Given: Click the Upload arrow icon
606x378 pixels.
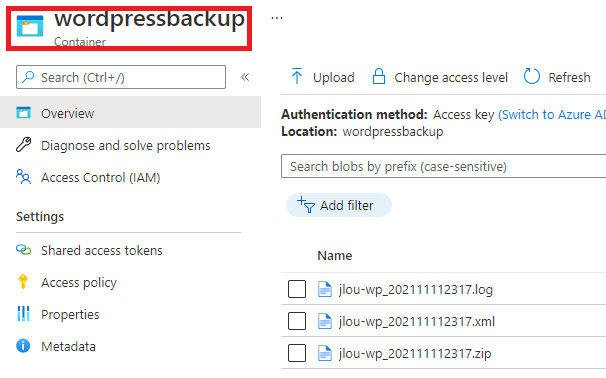Looking at the screenshot, I should (x=297, y=76).
